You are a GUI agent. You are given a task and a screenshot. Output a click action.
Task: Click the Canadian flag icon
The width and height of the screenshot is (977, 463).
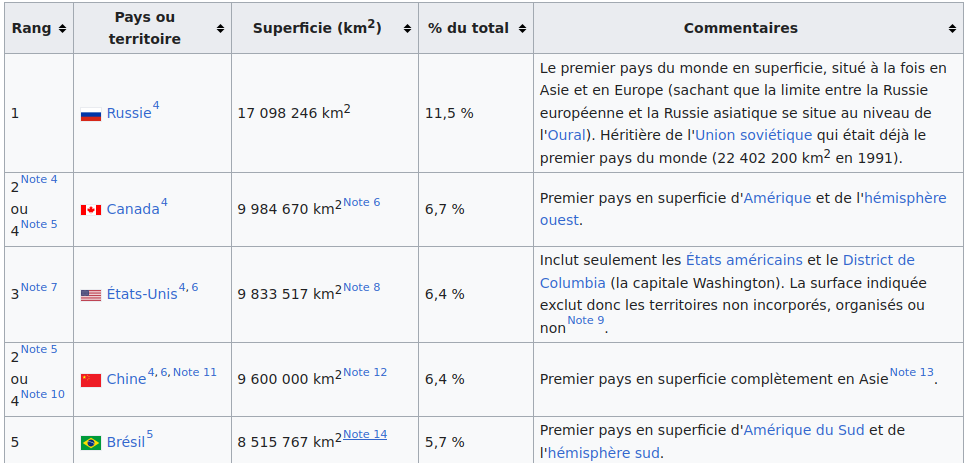pos(91,210)
